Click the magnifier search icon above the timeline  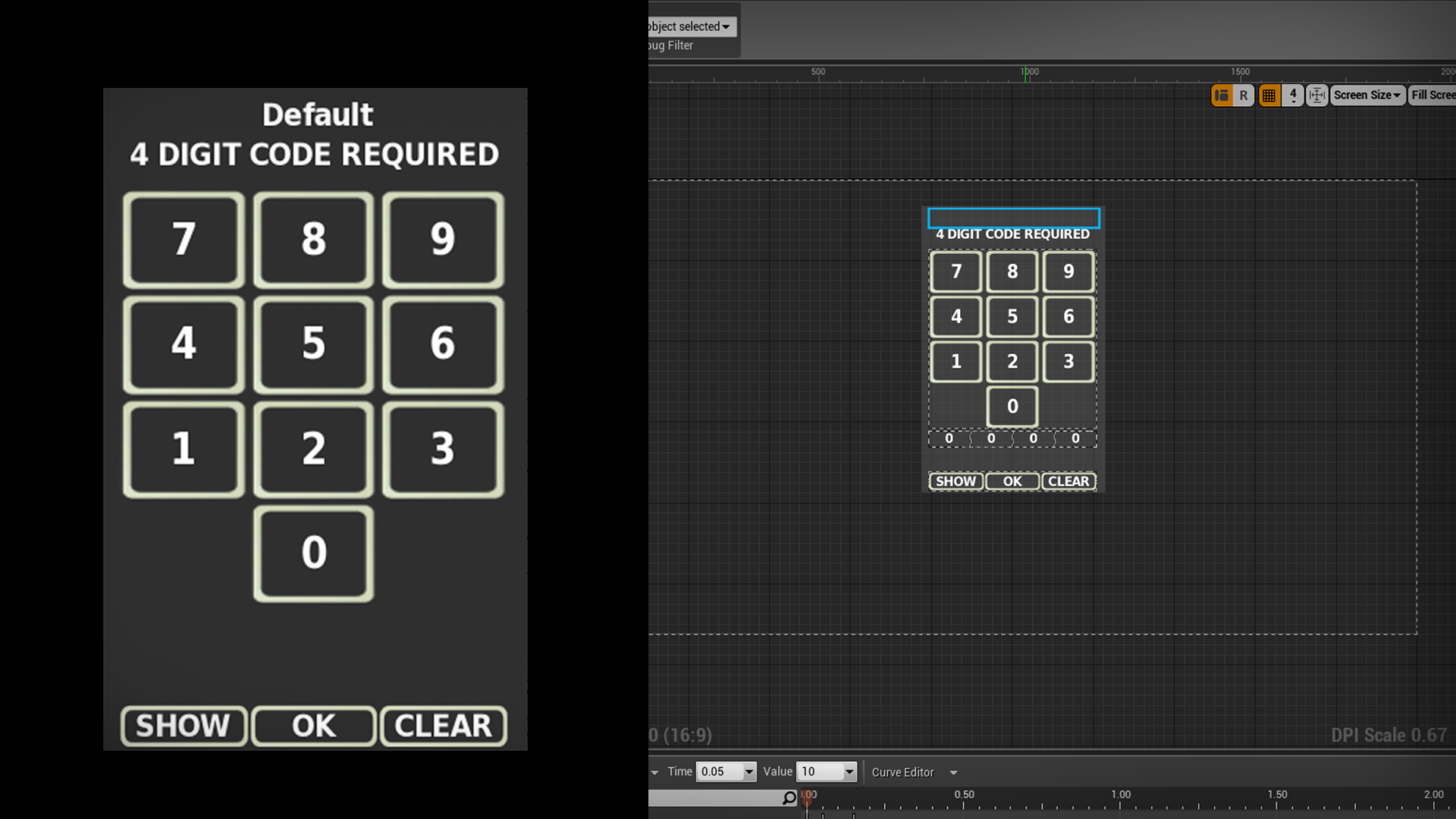point(789,799)
